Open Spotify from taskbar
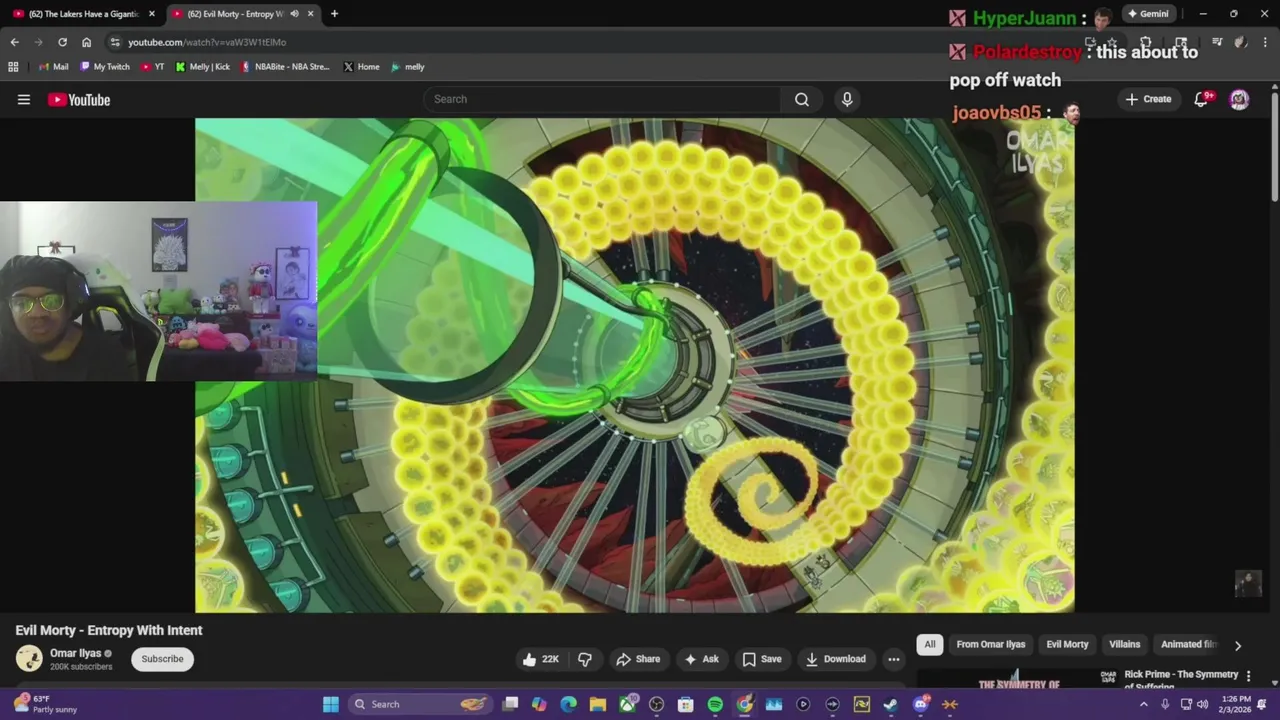Screen dimensions: 1280x720 click(715, 704)
